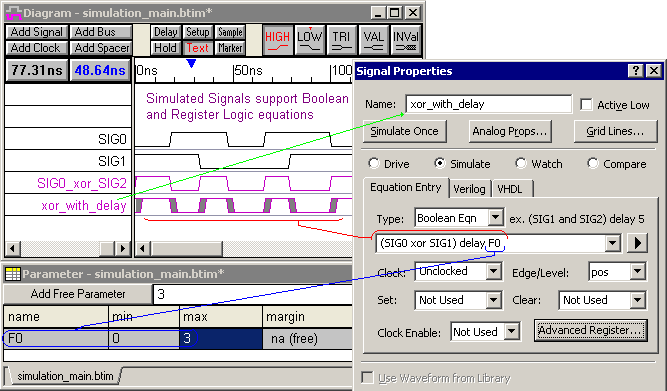The width and height of the screenshot is (667, 391).
Task: Select the Simulate radio button
Action: click(439, 163)
